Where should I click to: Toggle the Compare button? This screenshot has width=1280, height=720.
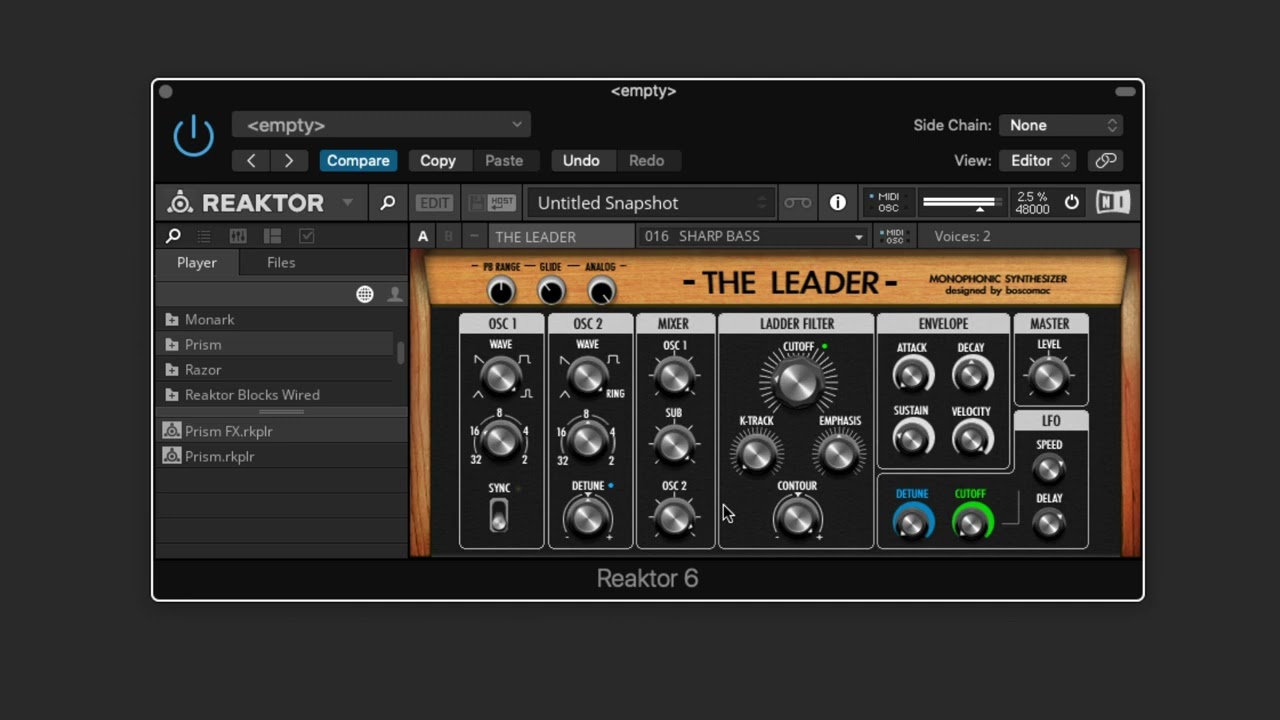coord(358,160)
